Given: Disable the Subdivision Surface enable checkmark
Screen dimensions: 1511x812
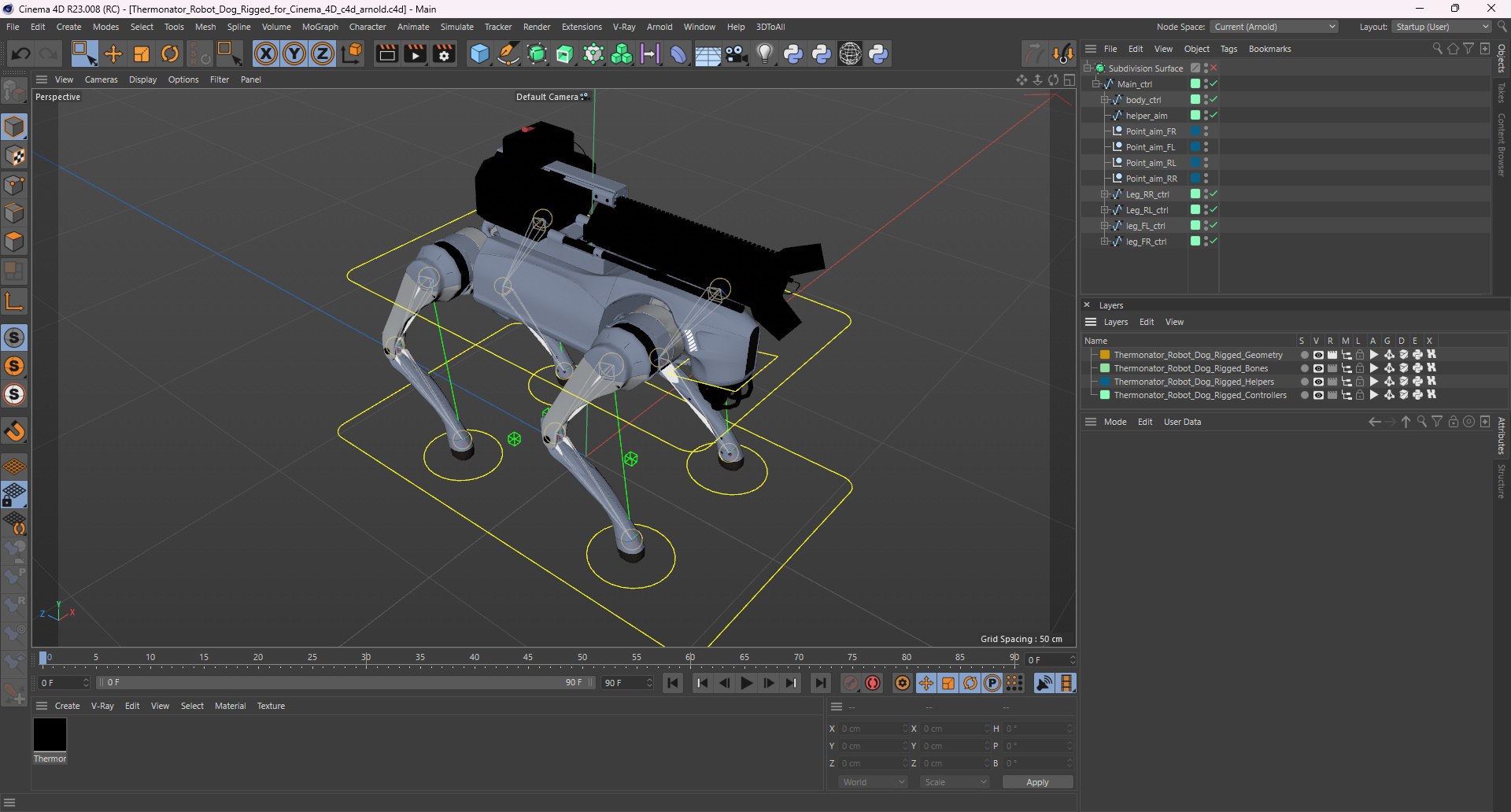Looking at the screenshot, I should [1214, 68].
